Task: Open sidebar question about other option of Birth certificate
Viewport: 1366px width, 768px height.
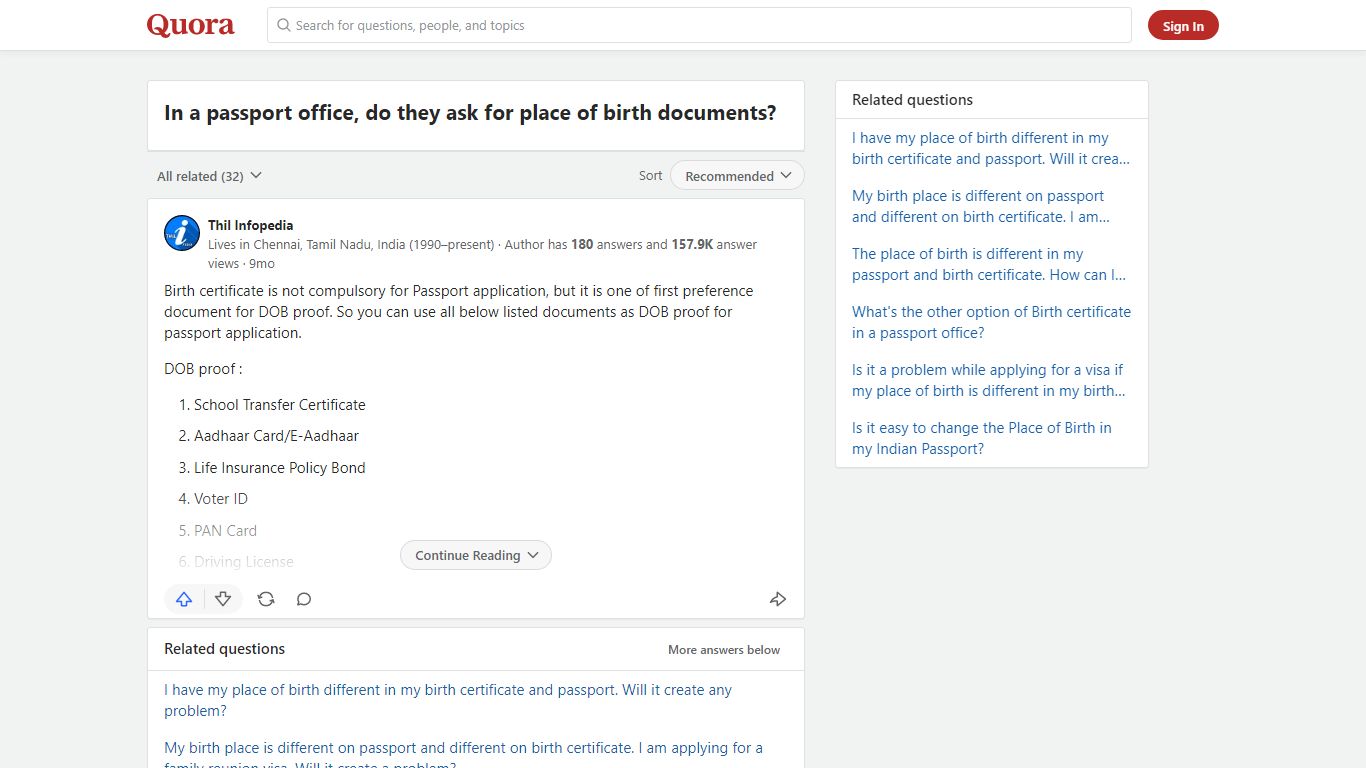Action: (991, 322)
